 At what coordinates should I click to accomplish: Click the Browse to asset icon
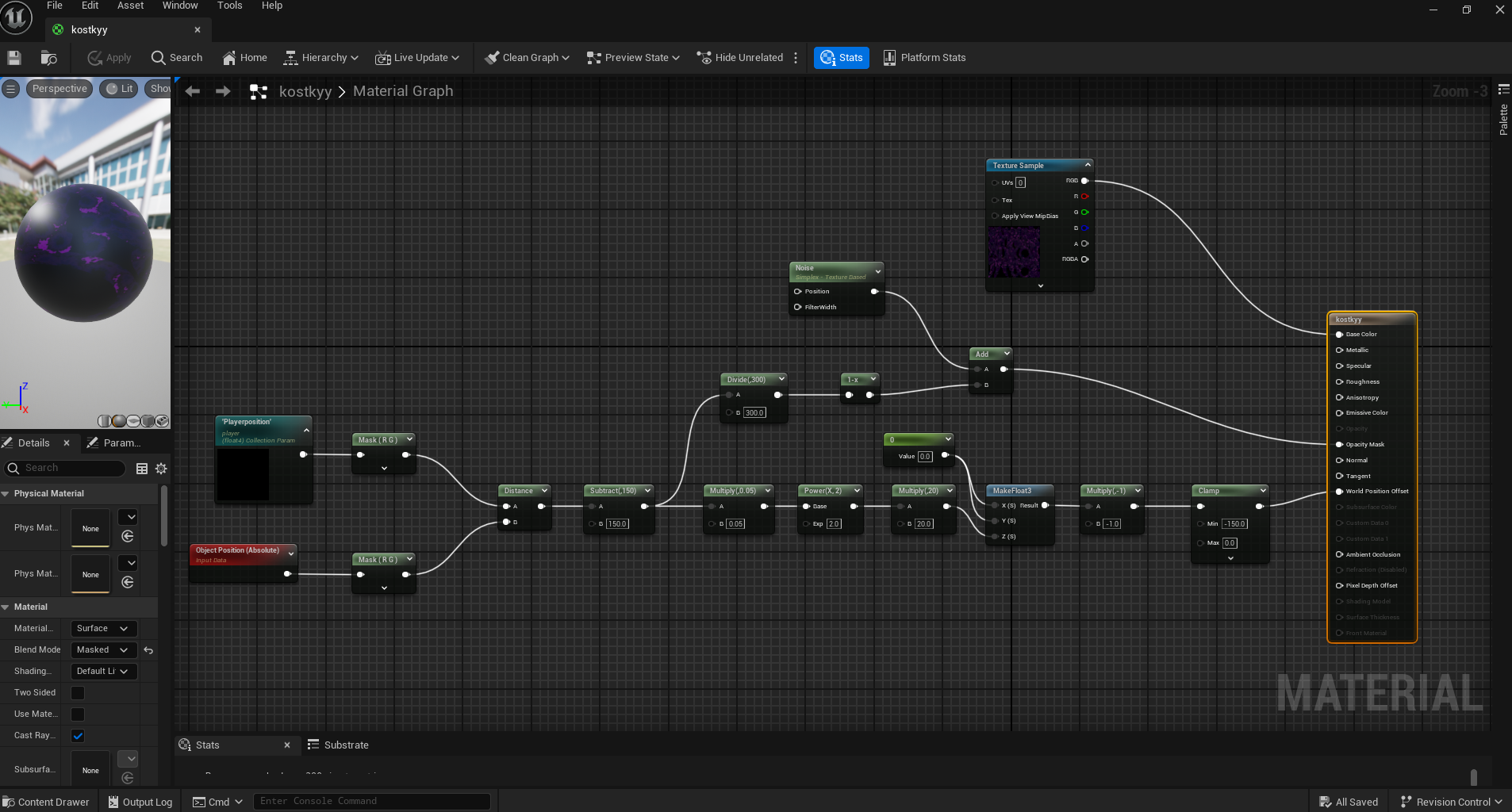click(x=48, y=58)
